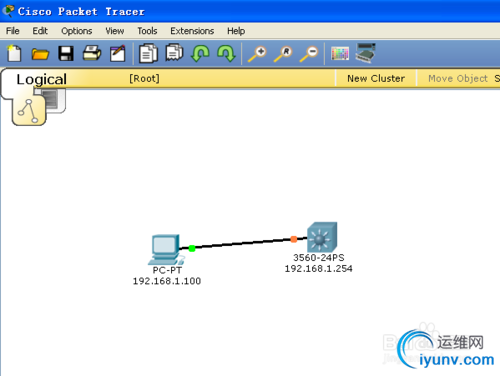
Task: Save the network with floppy icon
Action: point(66,53)
